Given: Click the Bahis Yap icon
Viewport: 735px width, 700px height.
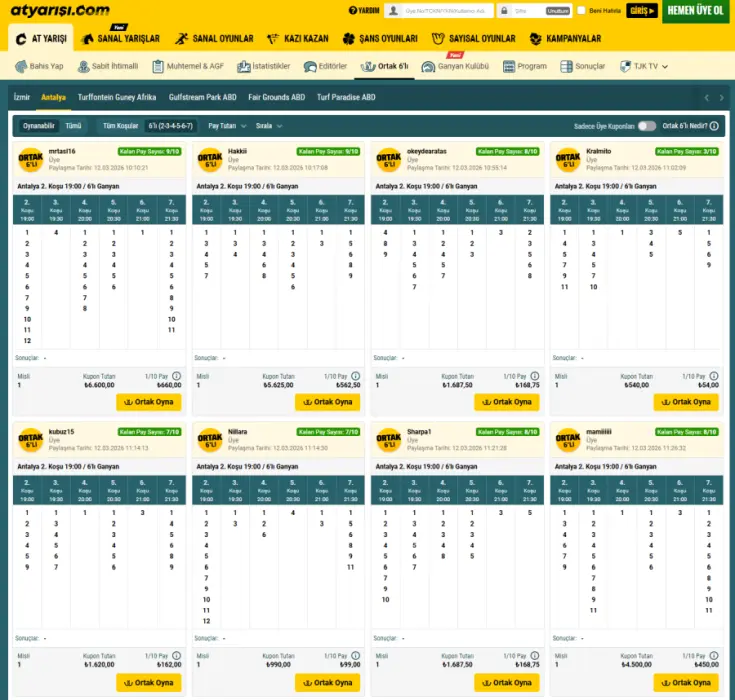Looking at the screenshot, I should coord(21,66).
